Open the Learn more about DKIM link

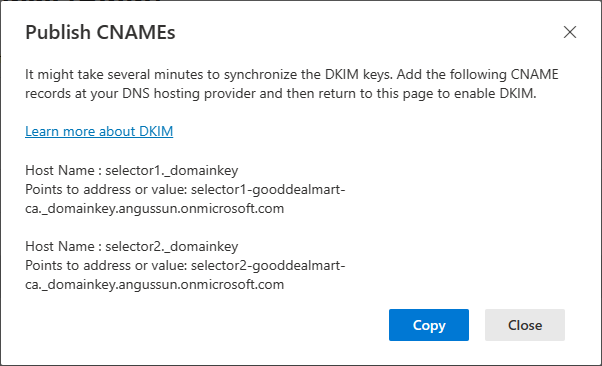(x=99, y=131)
